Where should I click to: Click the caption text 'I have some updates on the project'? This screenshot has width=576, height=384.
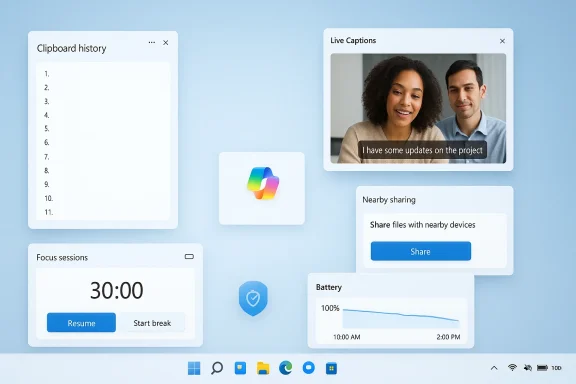(x=422, y=150)
